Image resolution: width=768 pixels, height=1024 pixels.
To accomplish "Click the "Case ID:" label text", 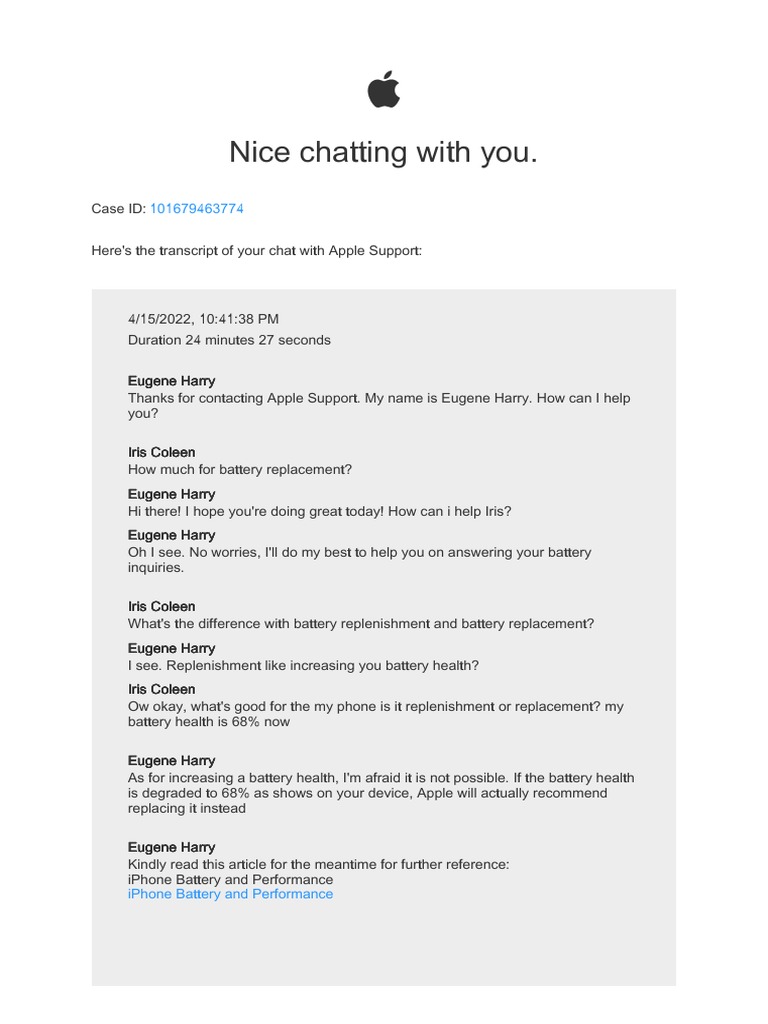I will pyautogui.click(x=118, y=209).
